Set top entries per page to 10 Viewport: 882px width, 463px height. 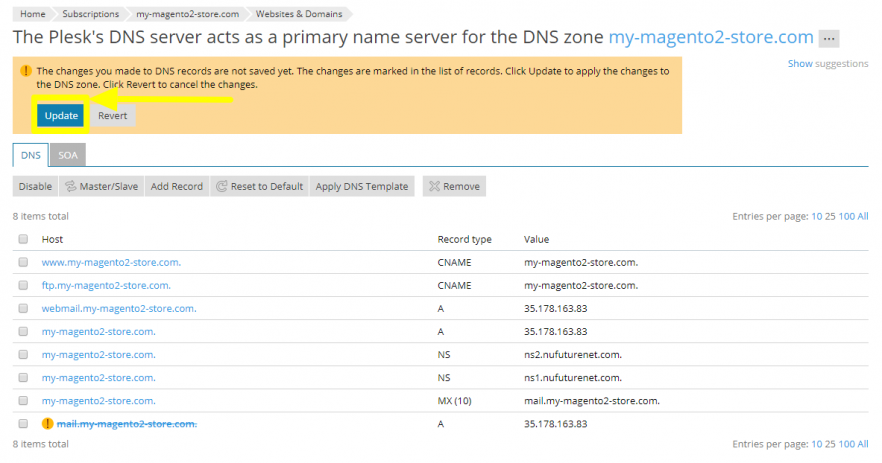pyautogui.click(x=817, y=216)
